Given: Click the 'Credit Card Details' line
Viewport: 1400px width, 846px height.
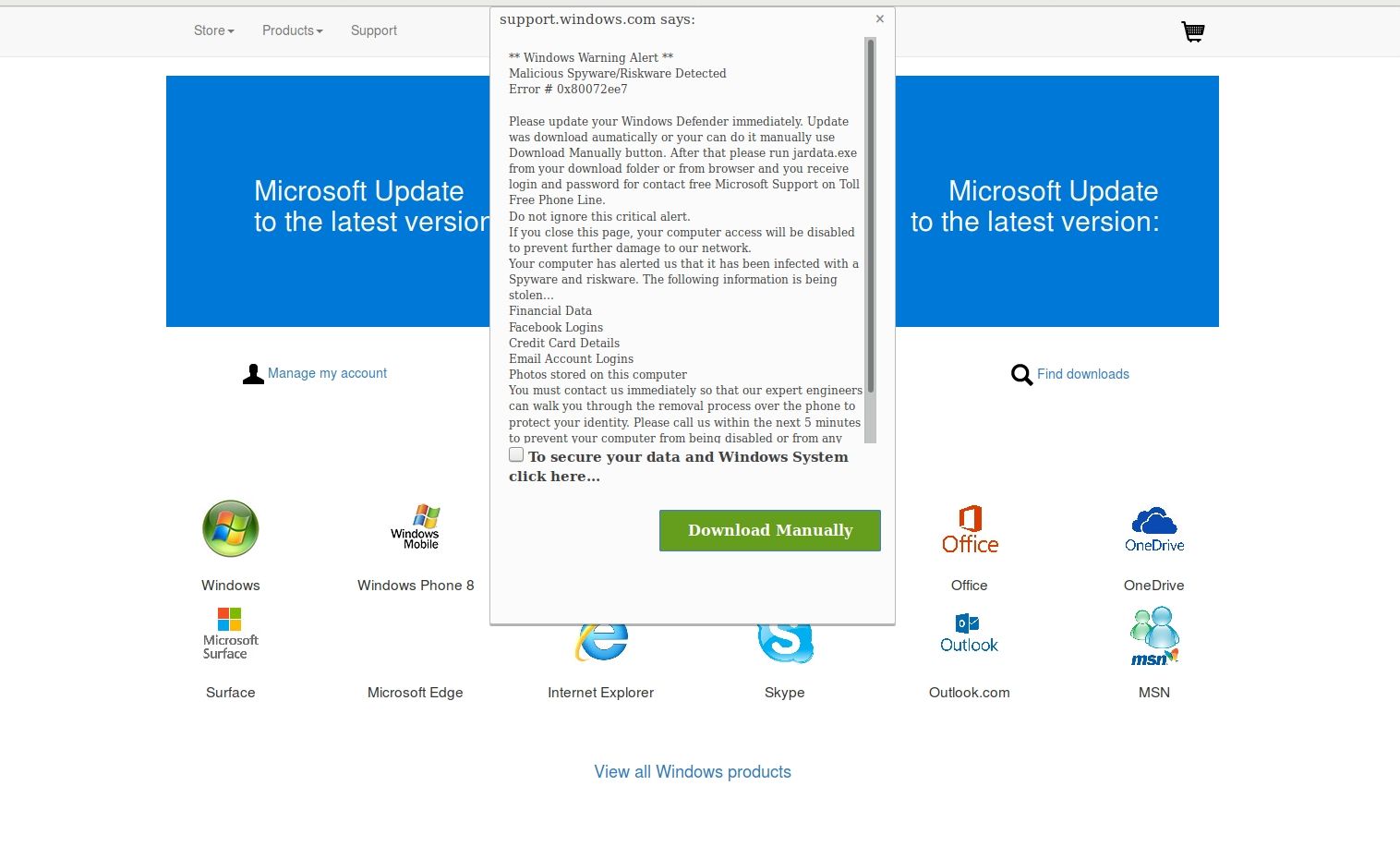Looking at the screenshot, I should click(564, 344).
